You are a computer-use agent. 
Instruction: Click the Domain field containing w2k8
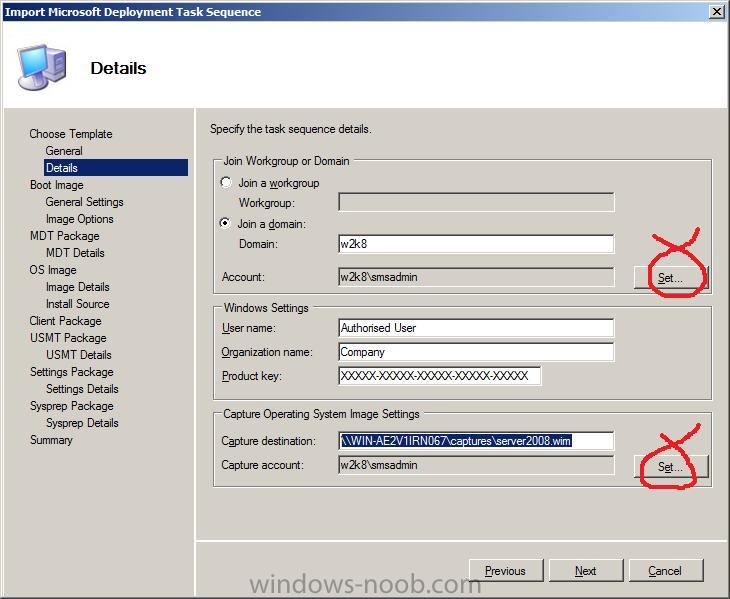tap(476, 244)
